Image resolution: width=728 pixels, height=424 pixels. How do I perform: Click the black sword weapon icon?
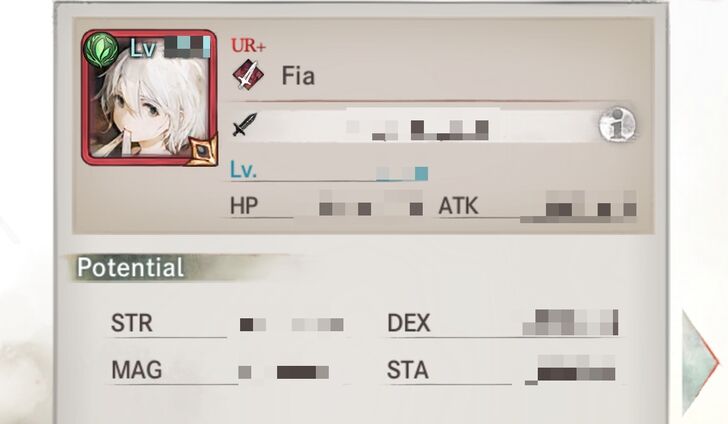tap(245, 124)
